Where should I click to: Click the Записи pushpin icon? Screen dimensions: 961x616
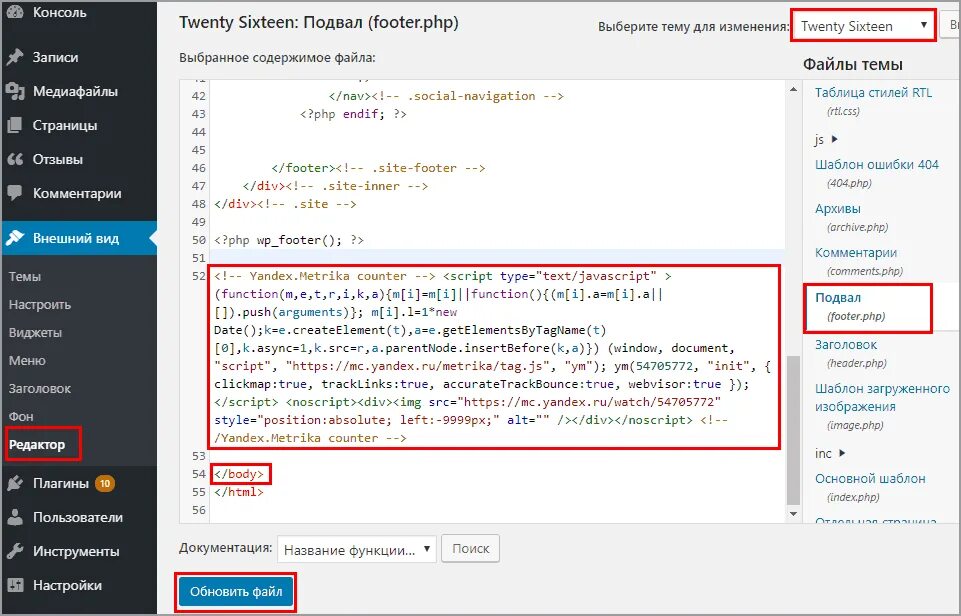point(15,57)
